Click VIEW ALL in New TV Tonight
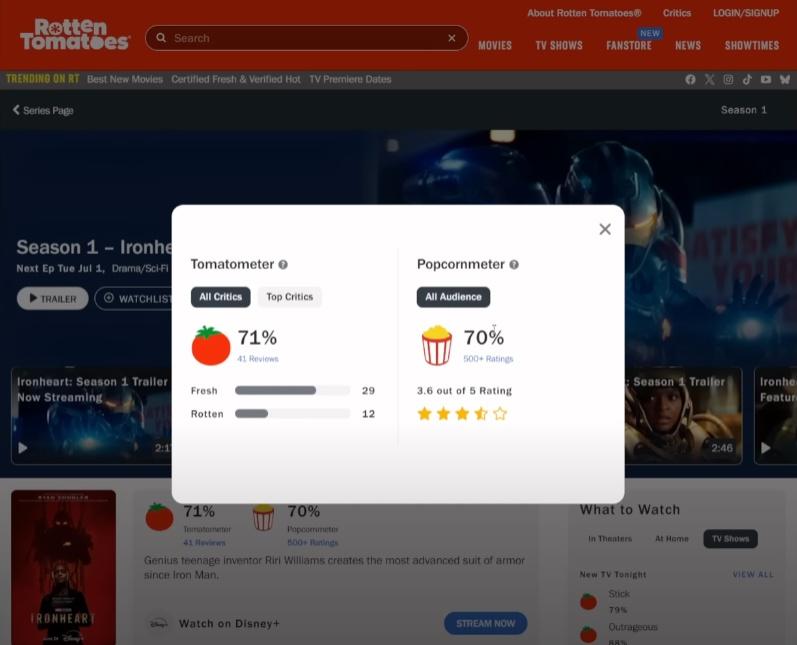Viewport: 797px width, 645px height. [x=753, y=574]
